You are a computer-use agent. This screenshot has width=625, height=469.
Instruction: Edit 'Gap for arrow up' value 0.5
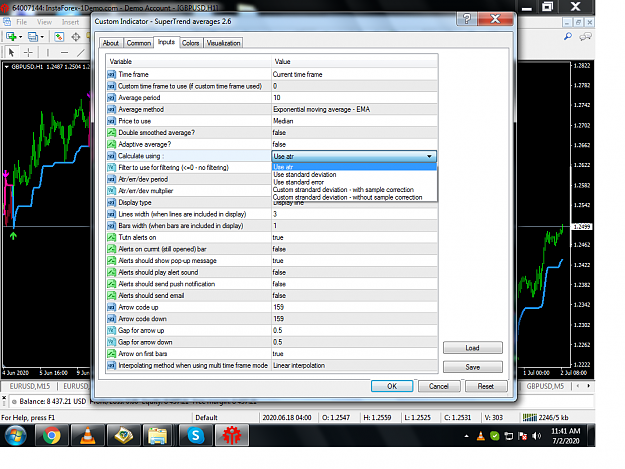354,330
